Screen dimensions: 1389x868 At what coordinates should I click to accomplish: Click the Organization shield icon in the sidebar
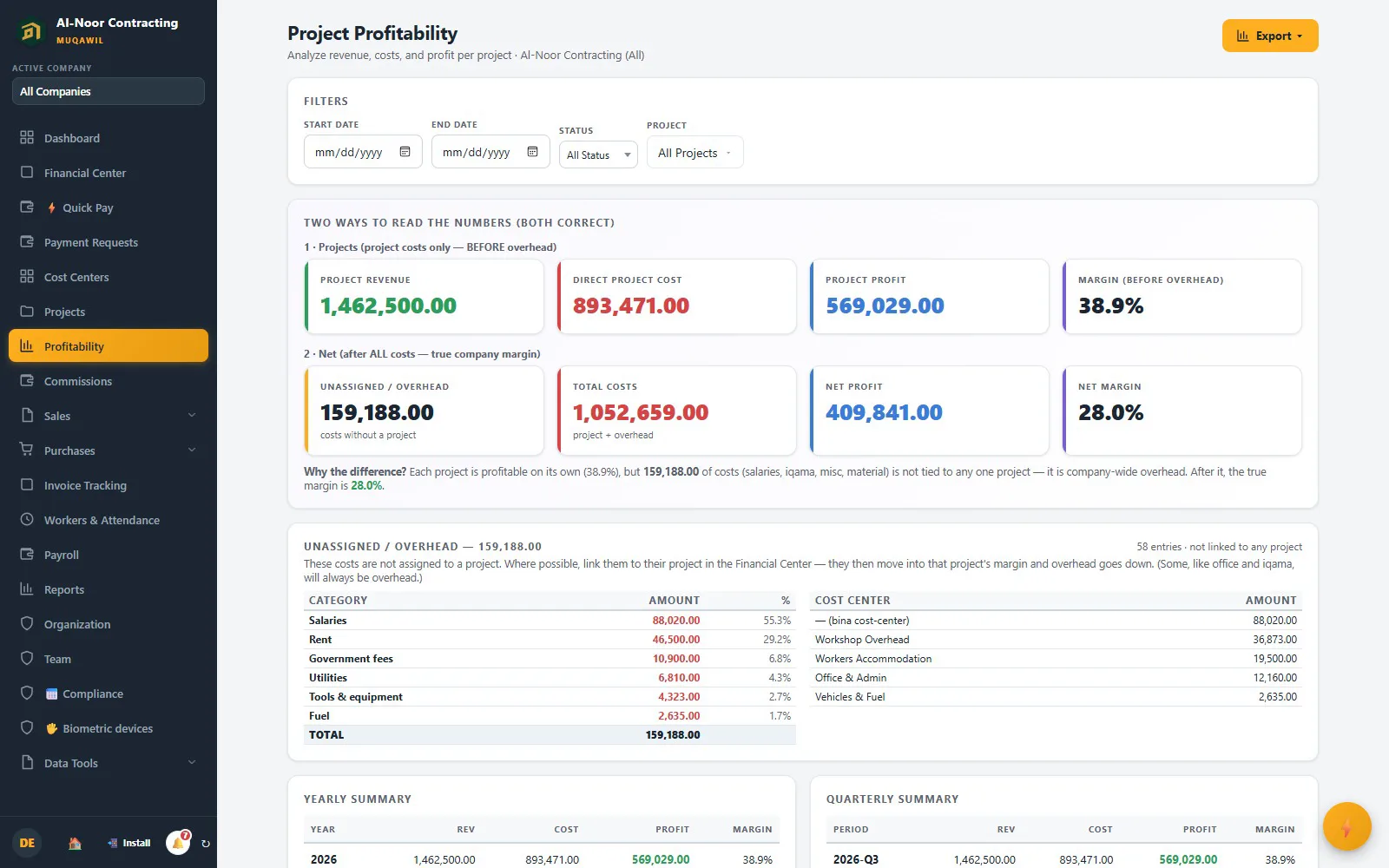pos(27,623)
